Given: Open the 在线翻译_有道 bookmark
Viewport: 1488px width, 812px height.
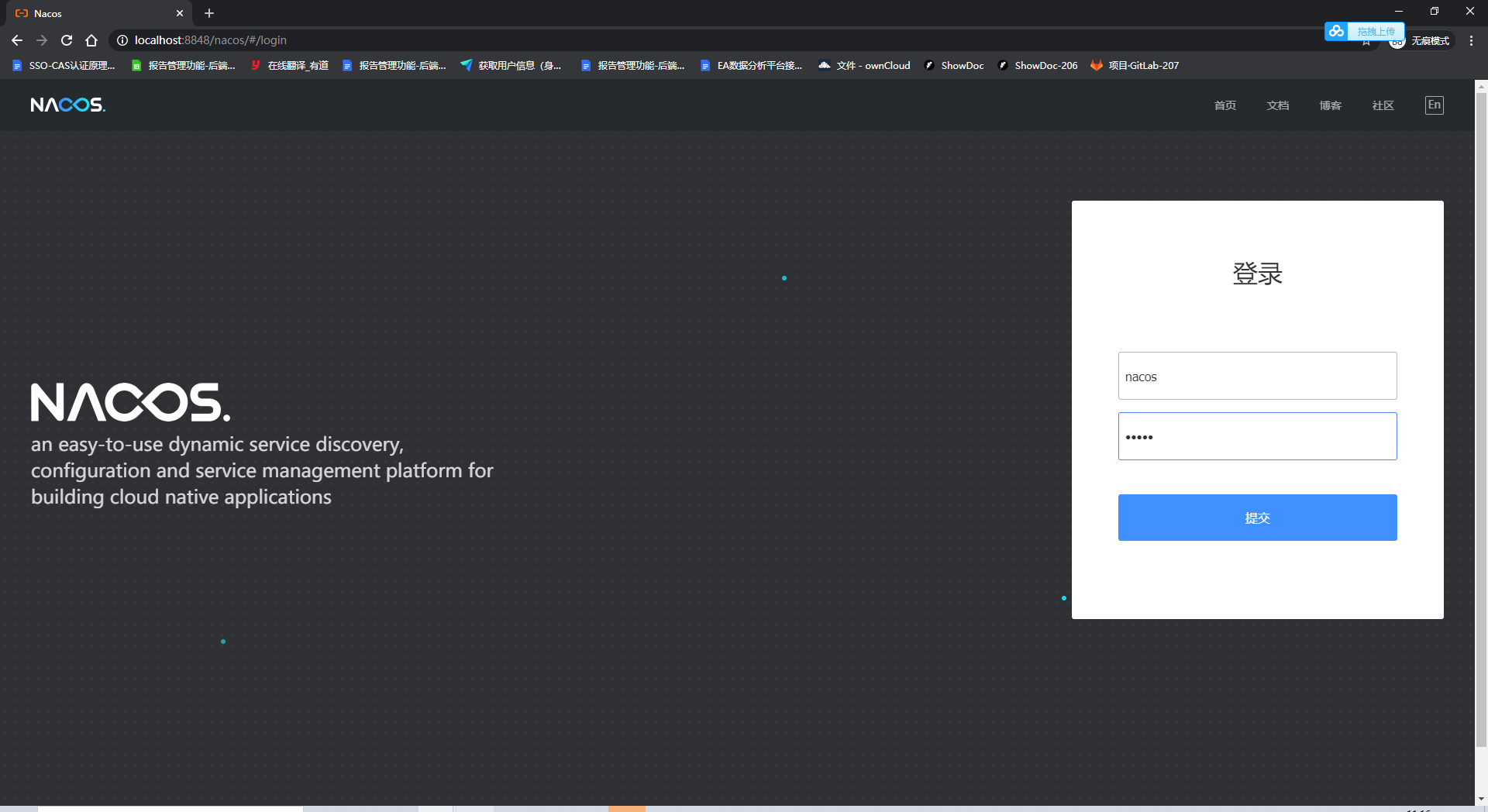Looking at the screenshot, I should (289, 66).
